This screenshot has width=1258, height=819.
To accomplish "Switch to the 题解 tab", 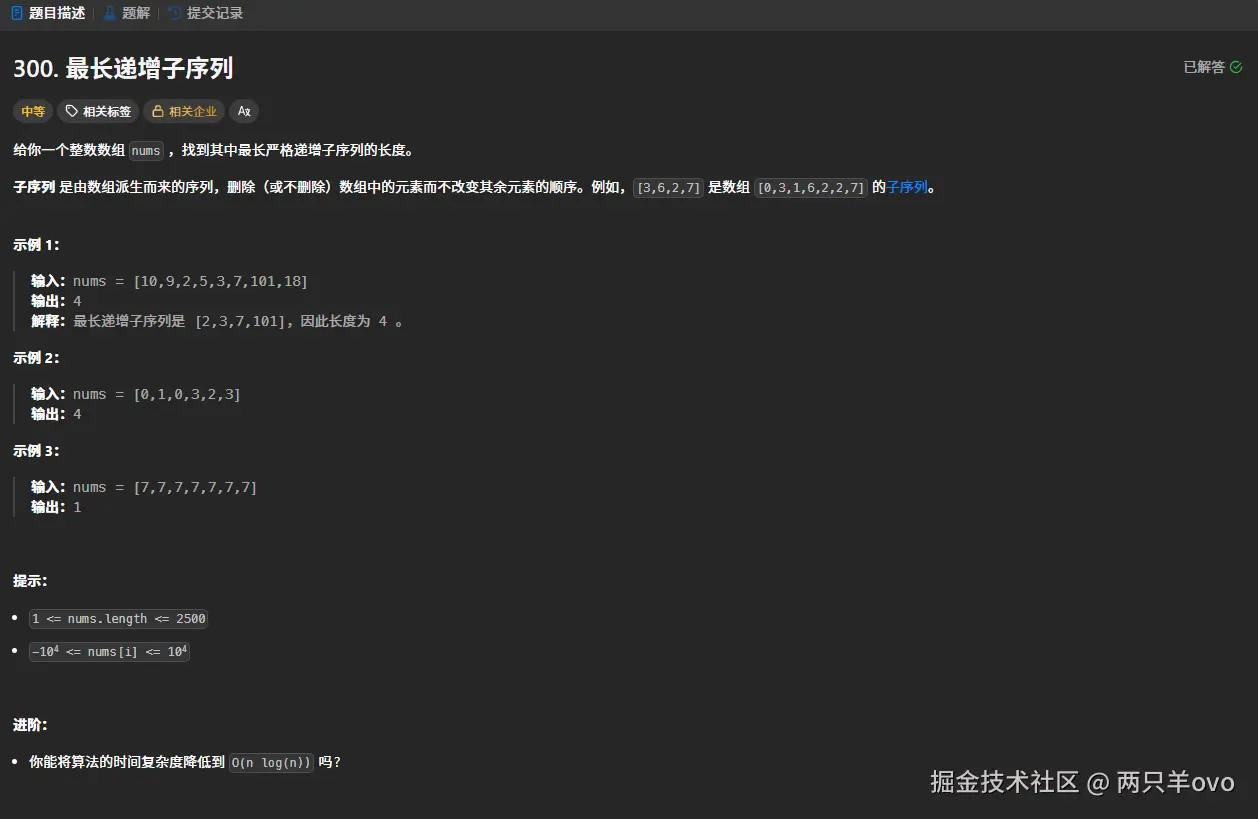I will [x=127, y=13].
